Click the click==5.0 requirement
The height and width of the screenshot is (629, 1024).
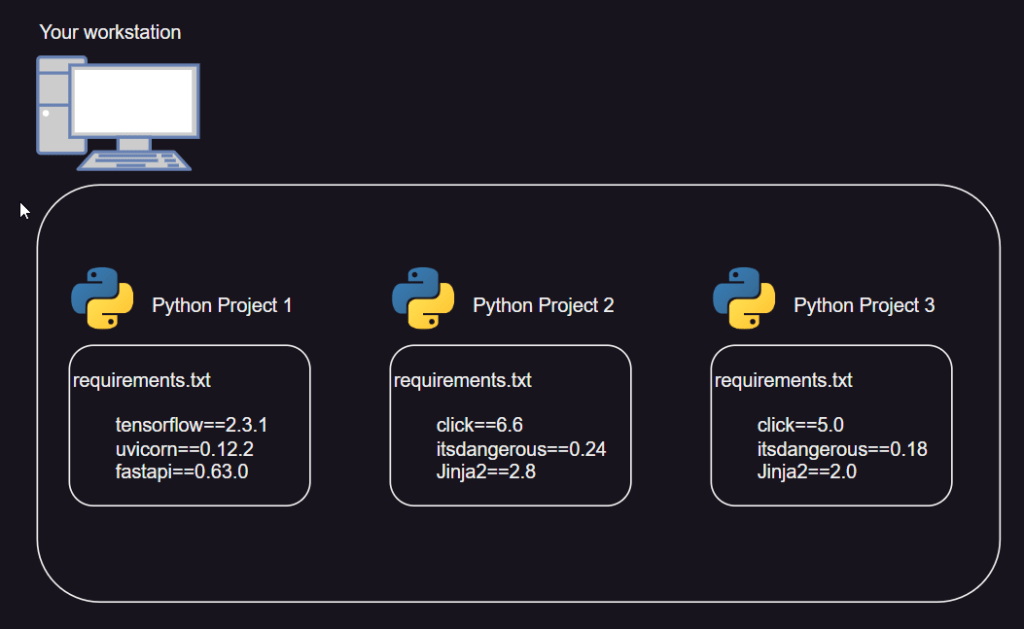click(801, 426)
